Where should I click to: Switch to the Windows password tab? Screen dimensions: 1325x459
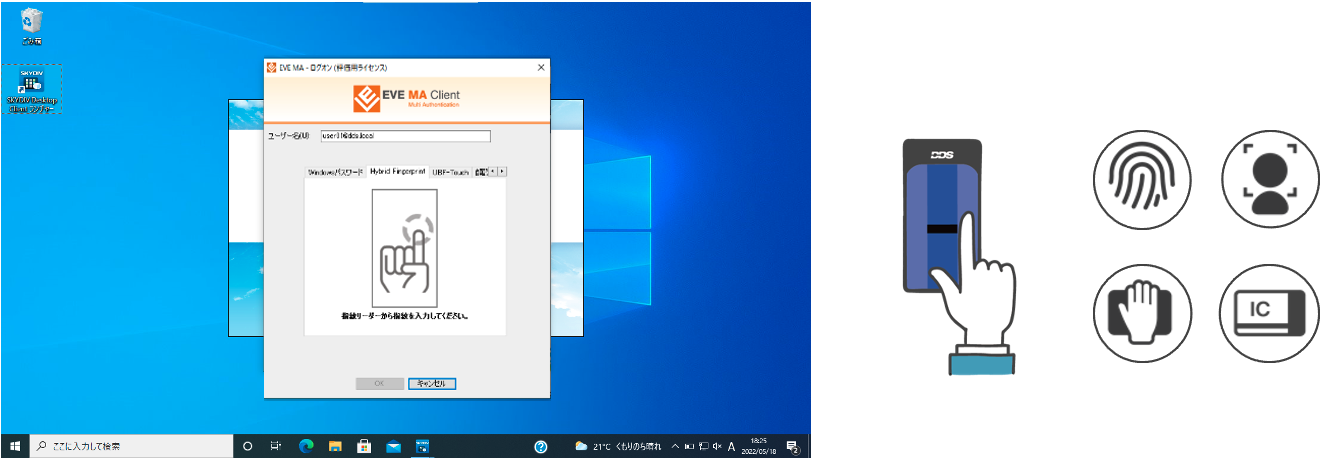point(335,172)
